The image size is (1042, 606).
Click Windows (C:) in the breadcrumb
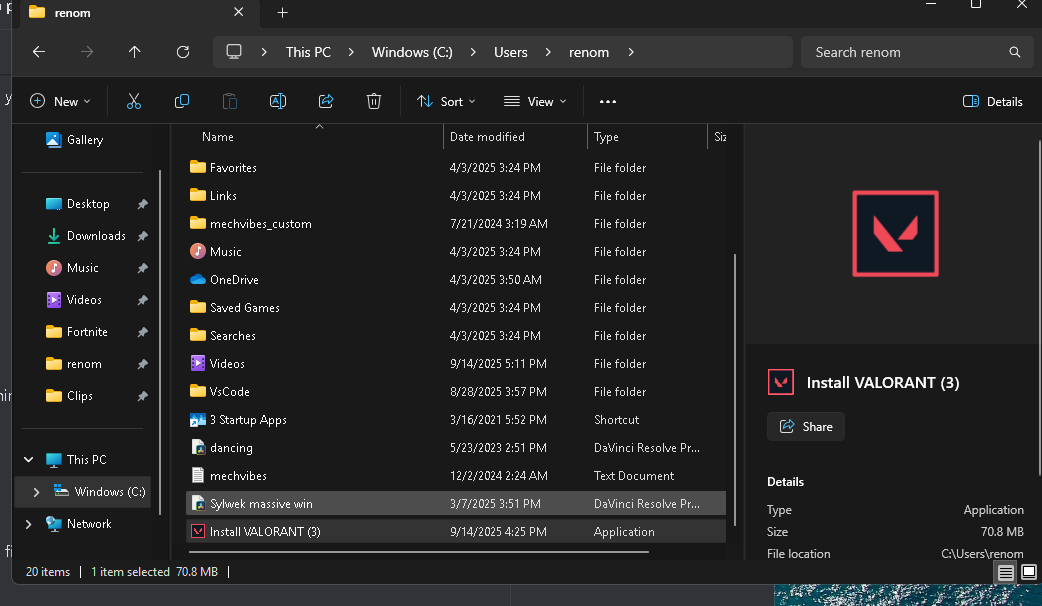pyautogui.click(x=412, y=52)
